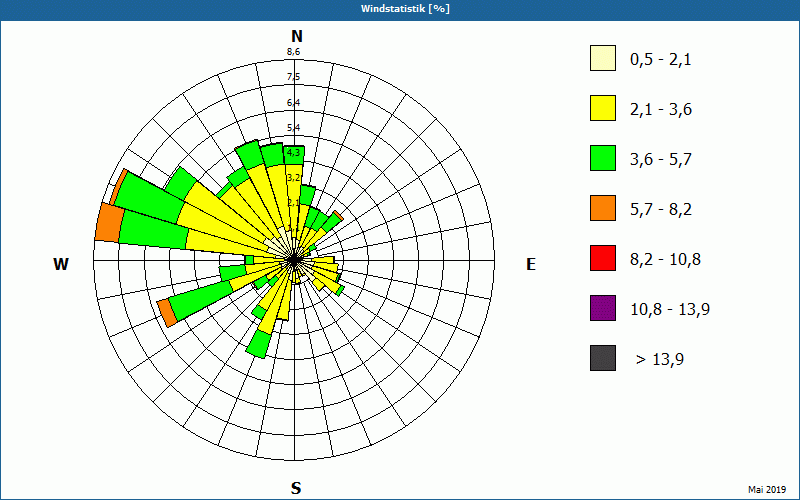
Task: Click the yellow 2,1 - 3,6 legend swatch
Action: (603, 108)
